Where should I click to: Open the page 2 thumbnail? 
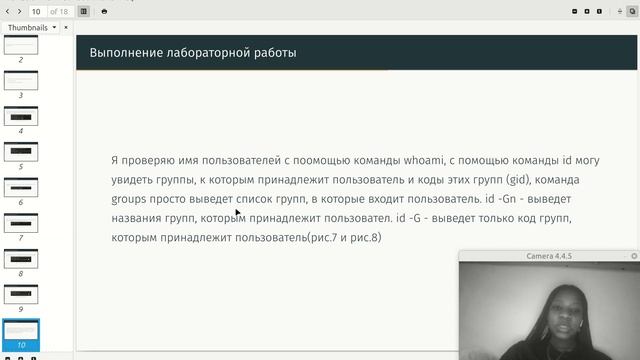21,45
